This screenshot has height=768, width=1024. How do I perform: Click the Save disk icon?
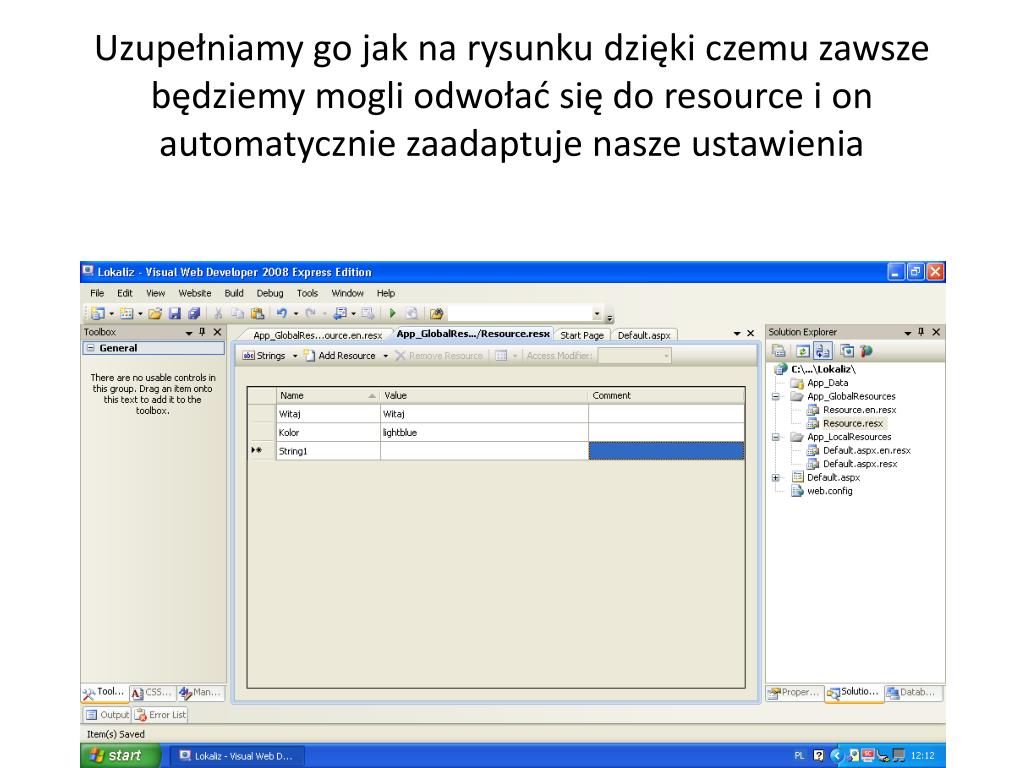point(174,313)
